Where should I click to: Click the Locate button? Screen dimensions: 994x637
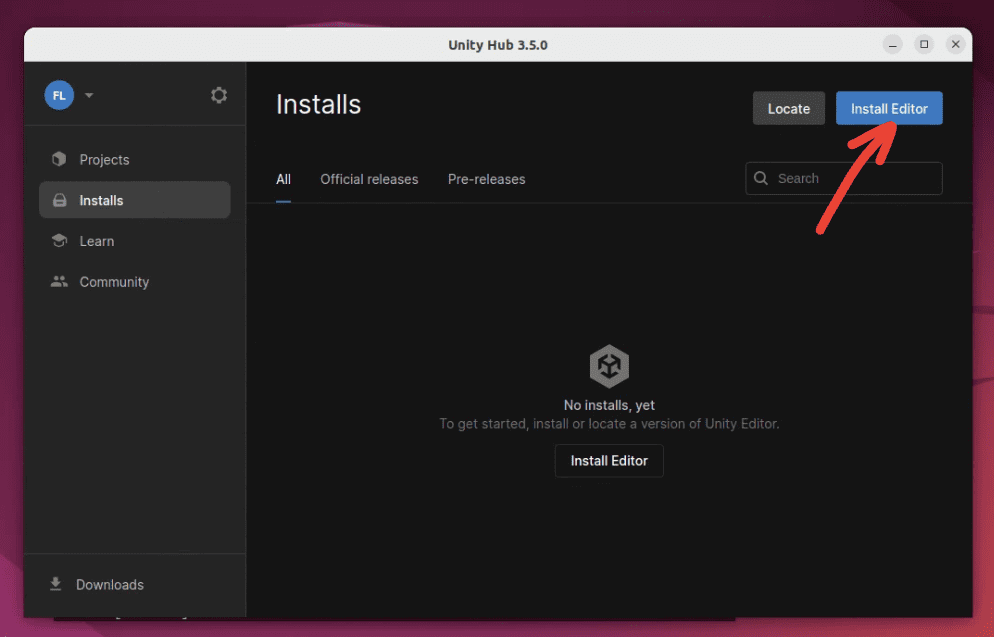pos(788,108)
